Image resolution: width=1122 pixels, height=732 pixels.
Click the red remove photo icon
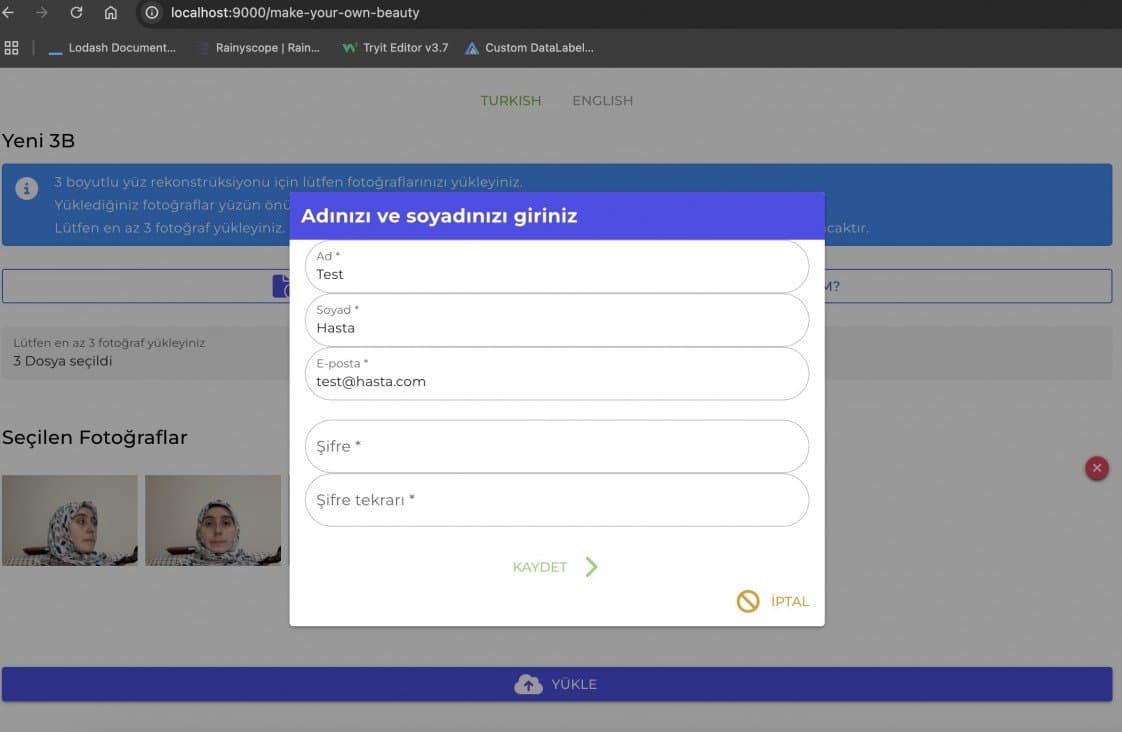click(1096, 468)
